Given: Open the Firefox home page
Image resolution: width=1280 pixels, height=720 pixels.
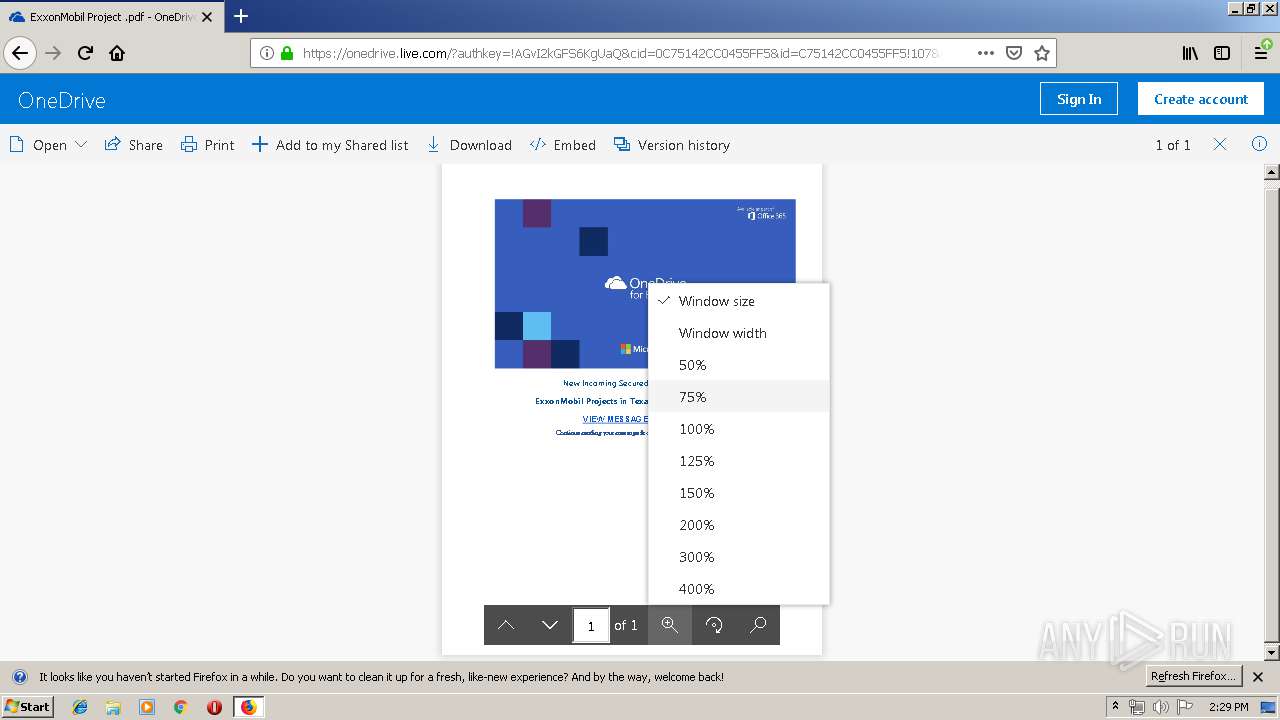Looking at the screenshot, I should pos(117,53).
